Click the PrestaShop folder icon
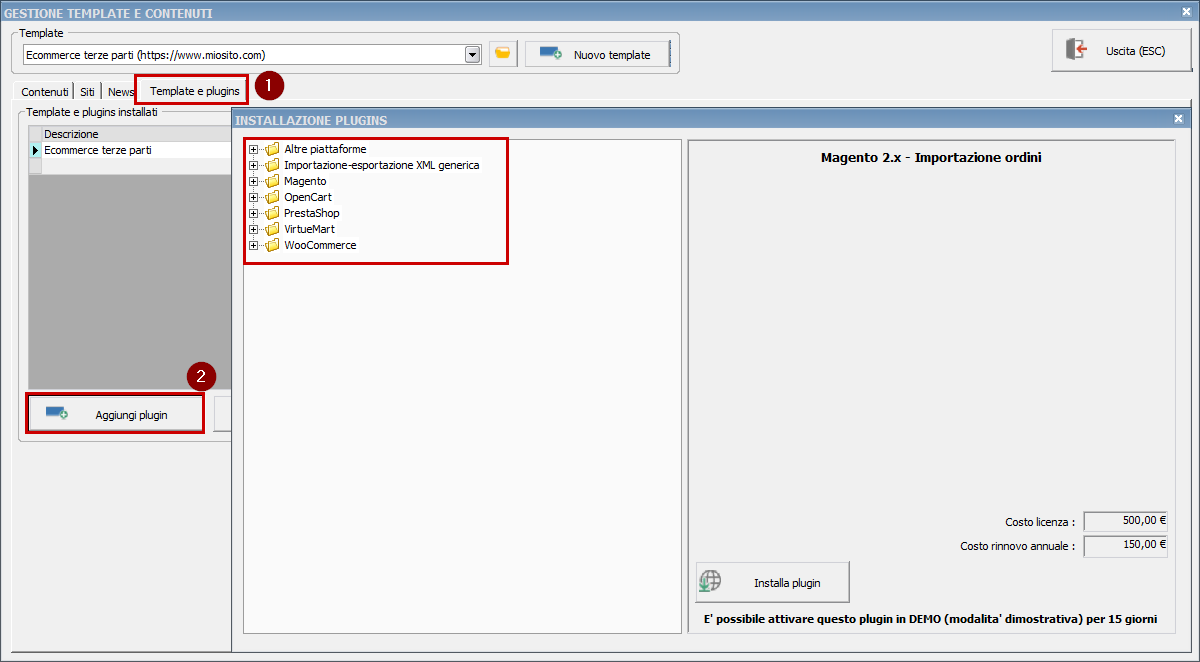 tap(272, 213)
